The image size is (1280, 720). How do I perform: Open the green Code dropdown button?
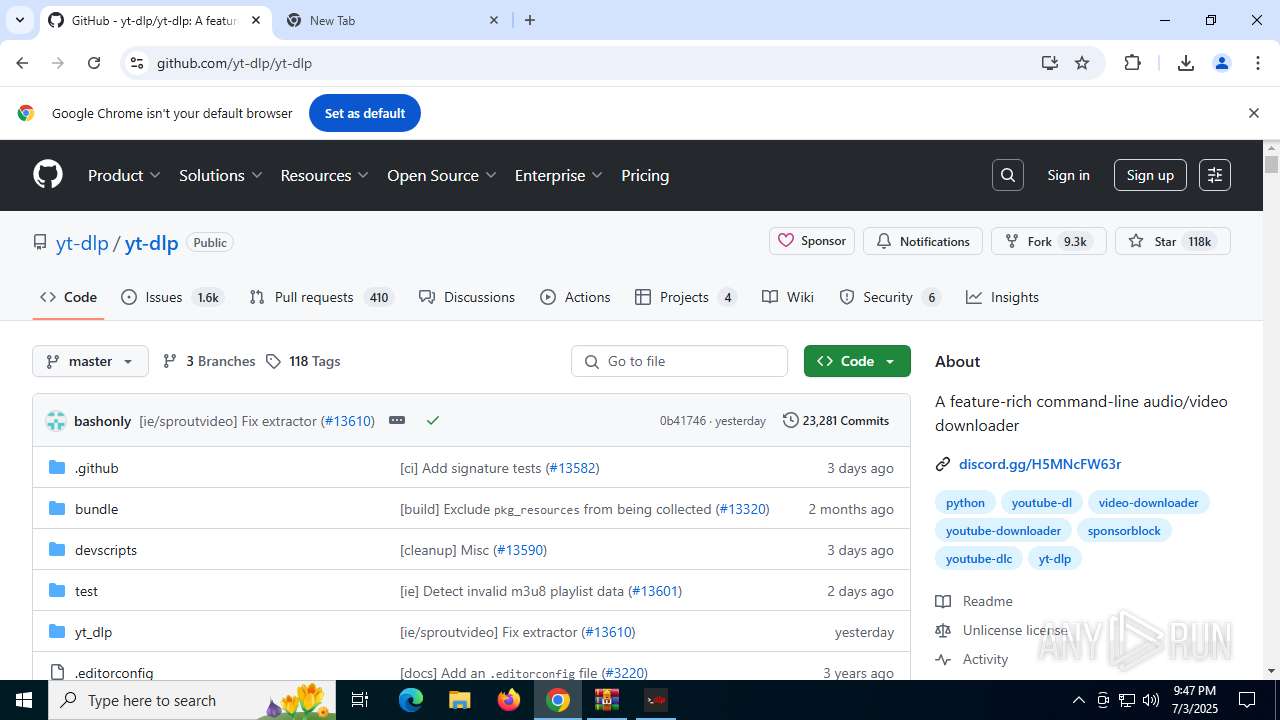tap(857, 361)
